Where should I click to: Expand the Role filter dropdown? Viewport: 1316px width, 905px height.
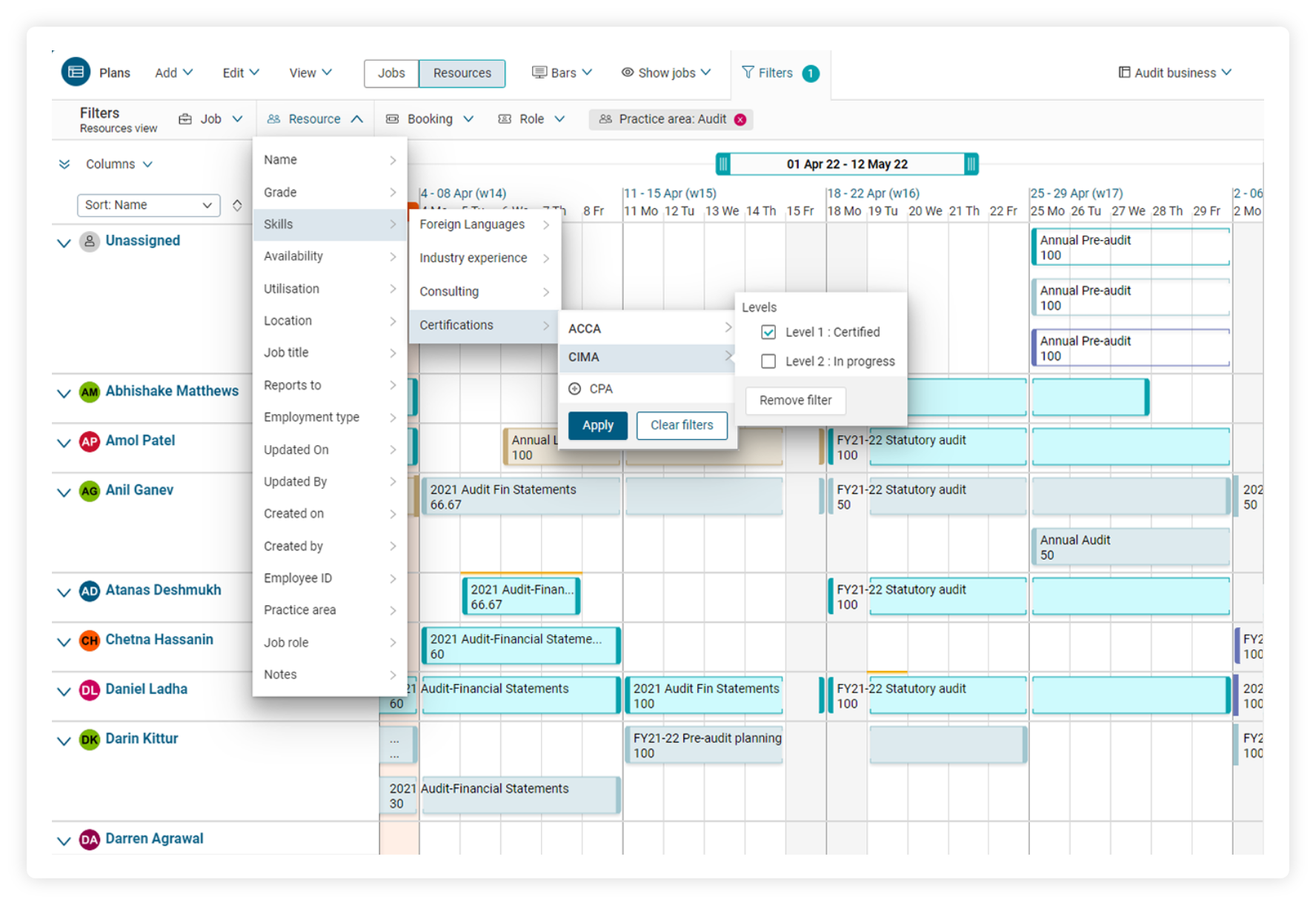tap(560, 118)
